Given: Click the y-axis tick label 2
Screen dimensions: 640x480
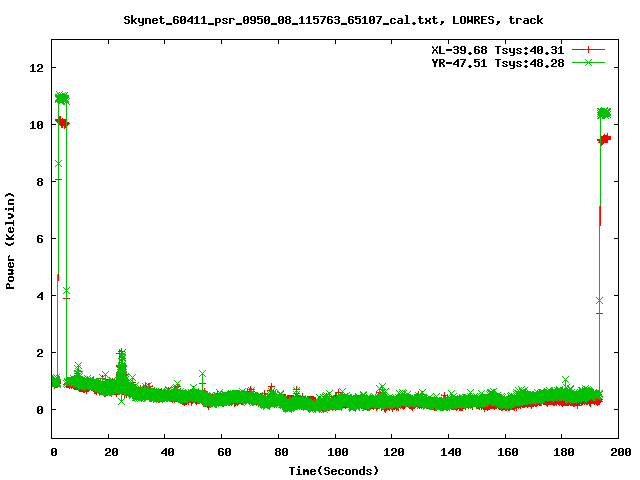Looking at the screenshot, I should 40,353.
